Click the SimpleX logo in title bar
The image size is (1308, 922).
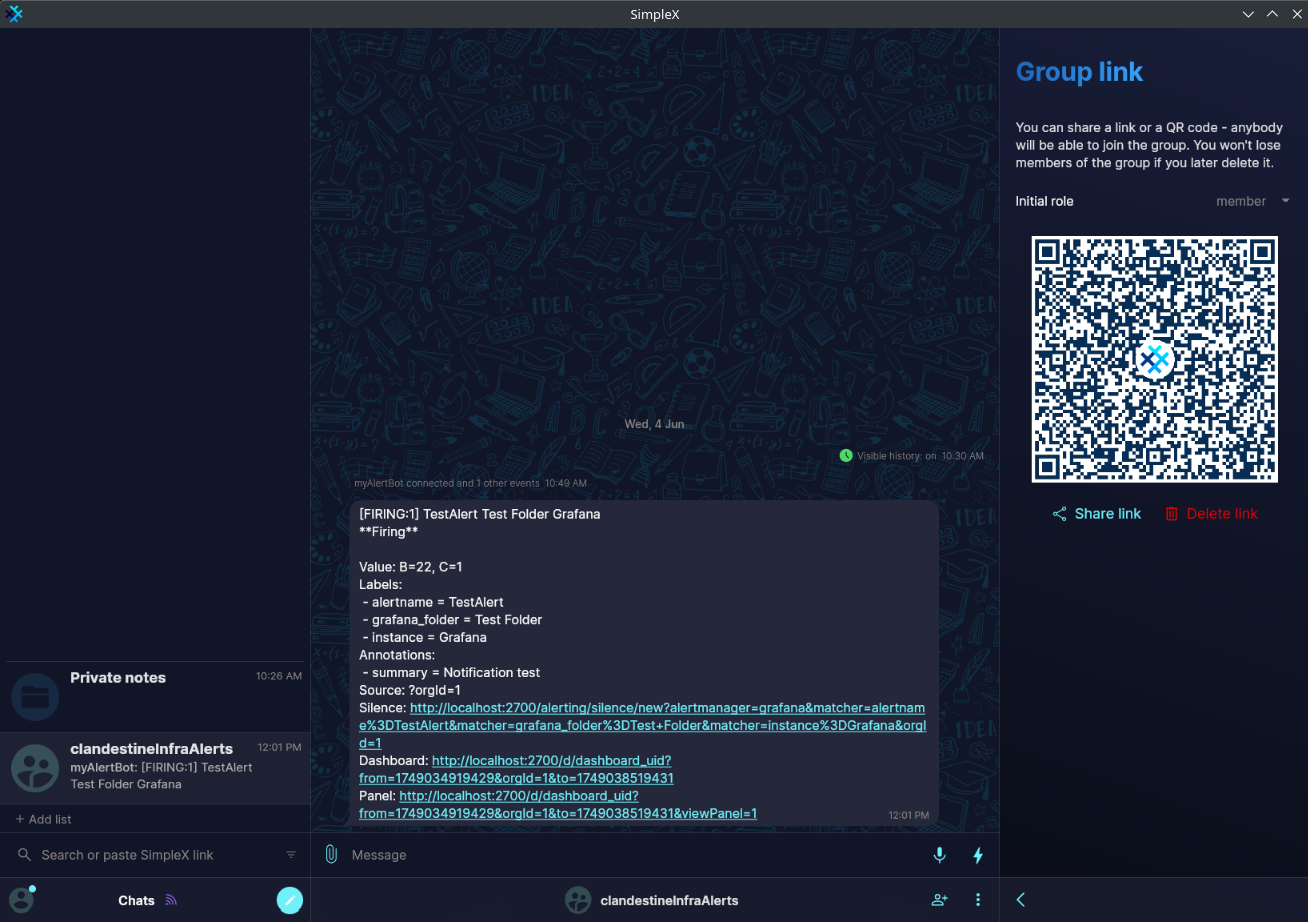point(14,14)
